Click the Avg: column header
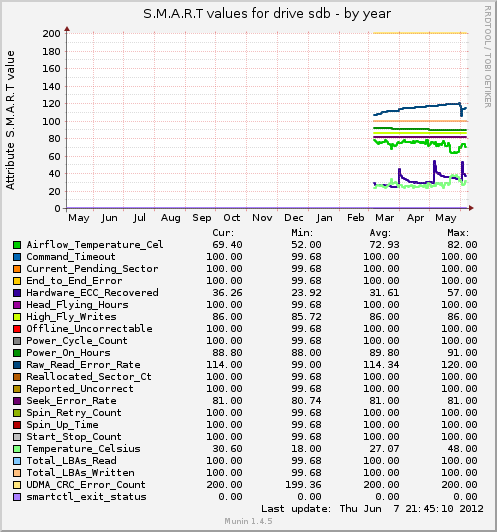497x532 pixels. coord(380,233)
